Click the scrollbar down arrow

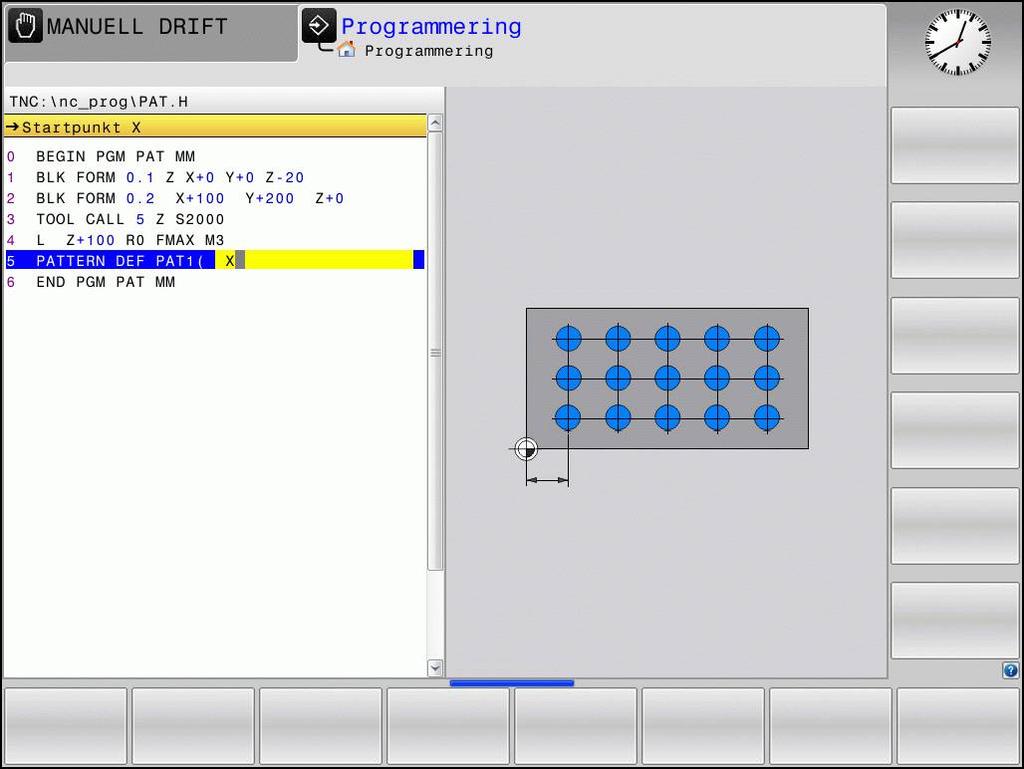435,668
